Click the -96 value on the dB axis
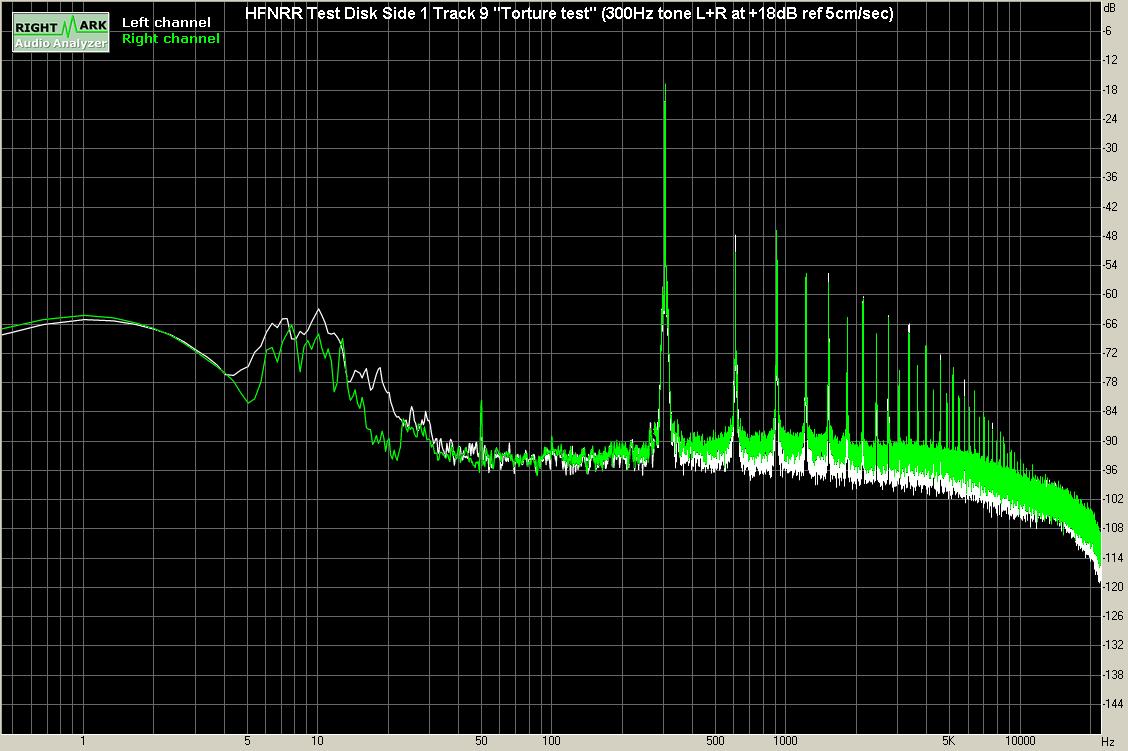Image resolution: width=1128 pixels, height=751 pixels. tap(1111, 470)
